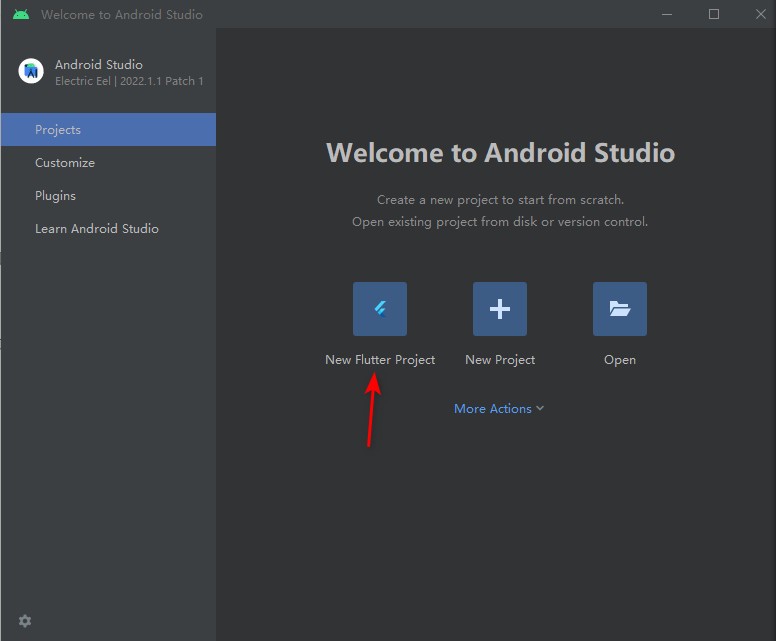This screenshot has width=776, height=641.
Task: Click the green Android icon in title bar
Action: 21,15
